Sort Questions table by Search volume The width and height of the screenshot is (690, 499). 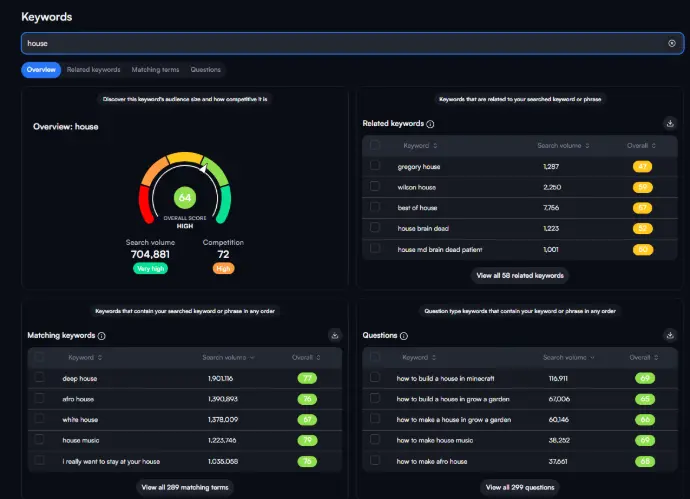565,357
